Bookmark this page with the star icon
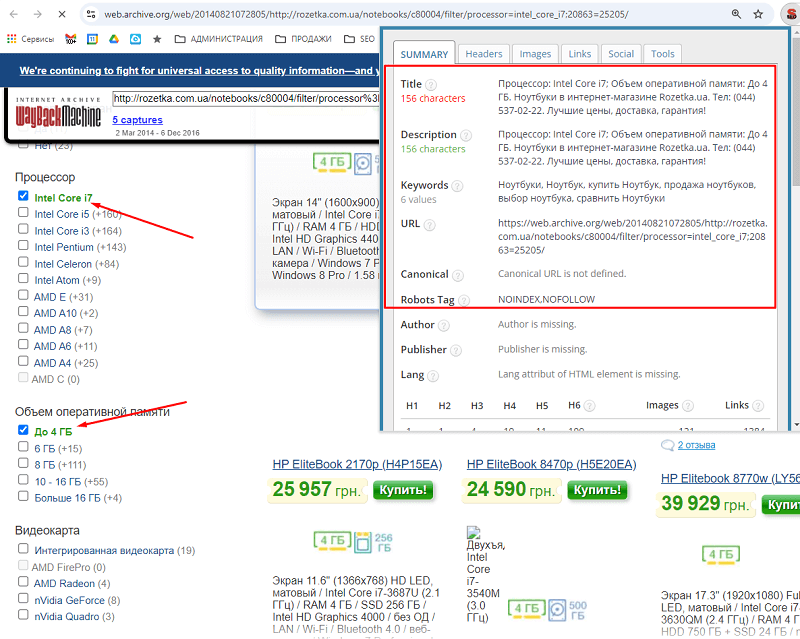The height and width of the screenshot is (639, 800). [x=758, y=14]
